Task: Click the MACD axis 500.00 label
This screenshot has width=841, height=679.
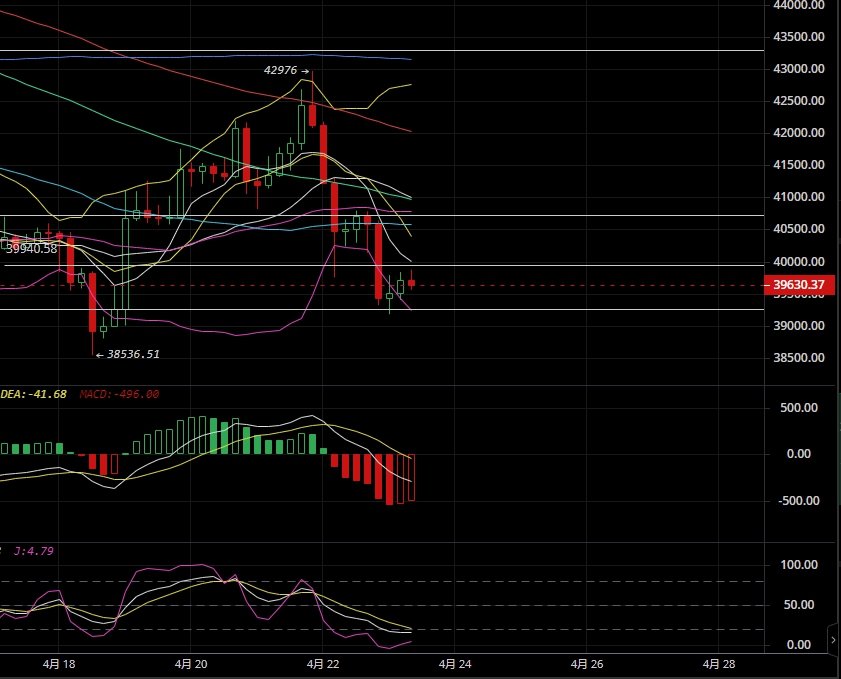Action: coord(799,408)
